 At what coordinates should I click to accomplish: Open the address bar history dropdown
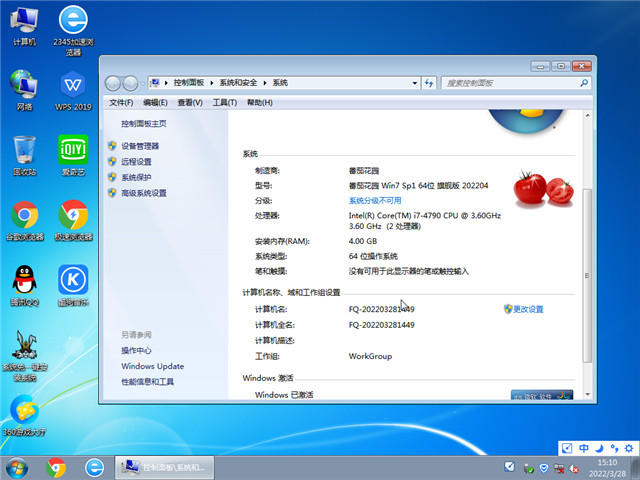point(415,83)
